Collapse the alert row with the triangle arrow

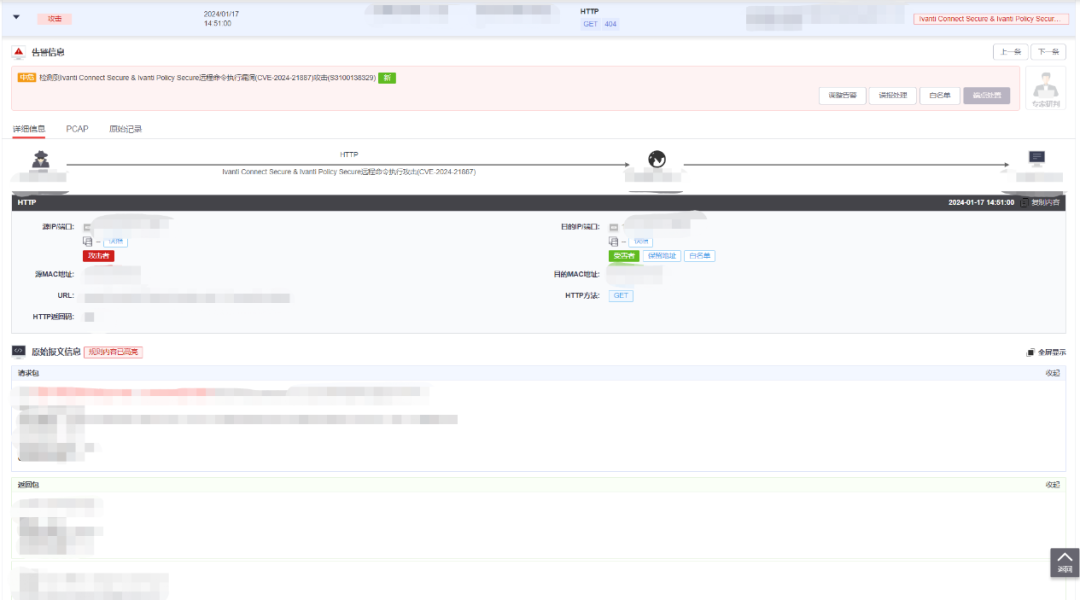tap(17, 17)
